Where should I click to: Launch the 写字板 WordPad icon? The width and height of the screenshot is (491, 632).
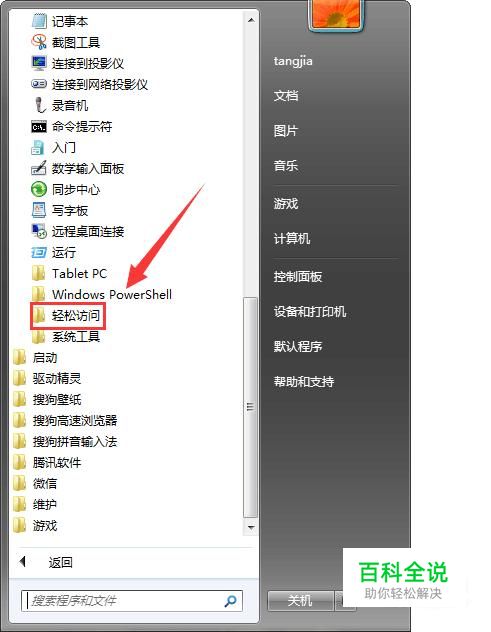39,210
